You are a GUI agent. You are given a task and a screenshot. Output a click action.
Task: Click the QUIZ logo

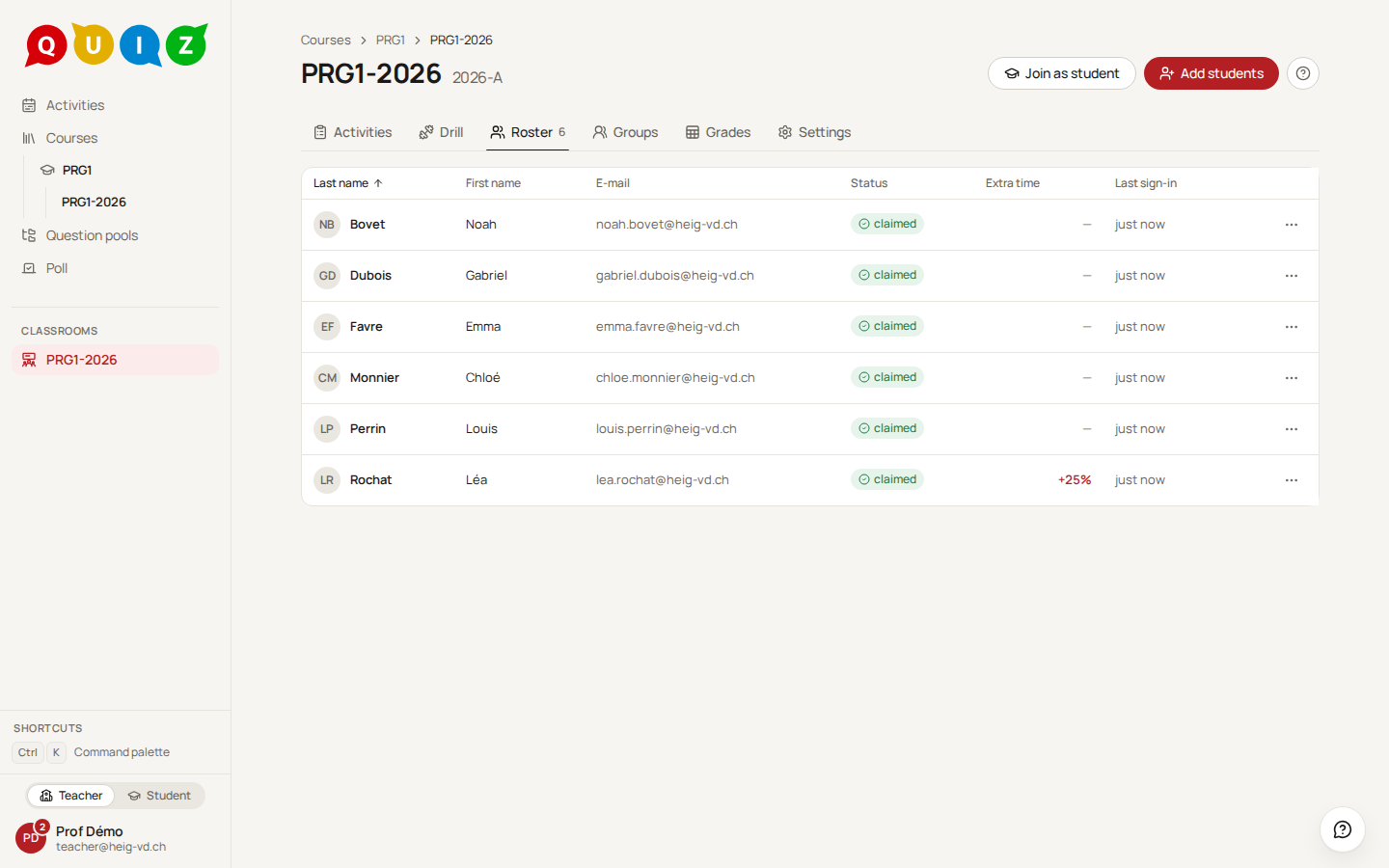point(116,44)
